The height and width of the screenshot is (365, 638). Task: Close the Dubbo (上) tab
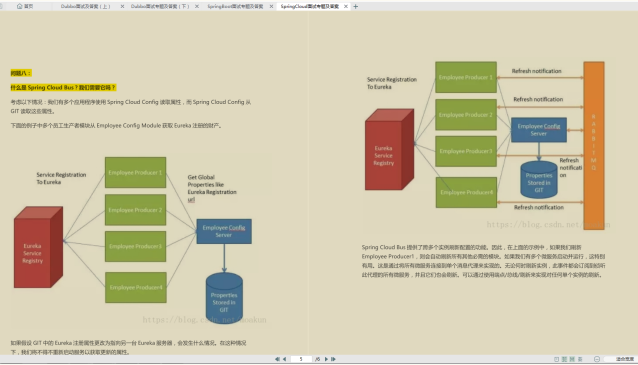pyautogui.click(x=122, y=7)
